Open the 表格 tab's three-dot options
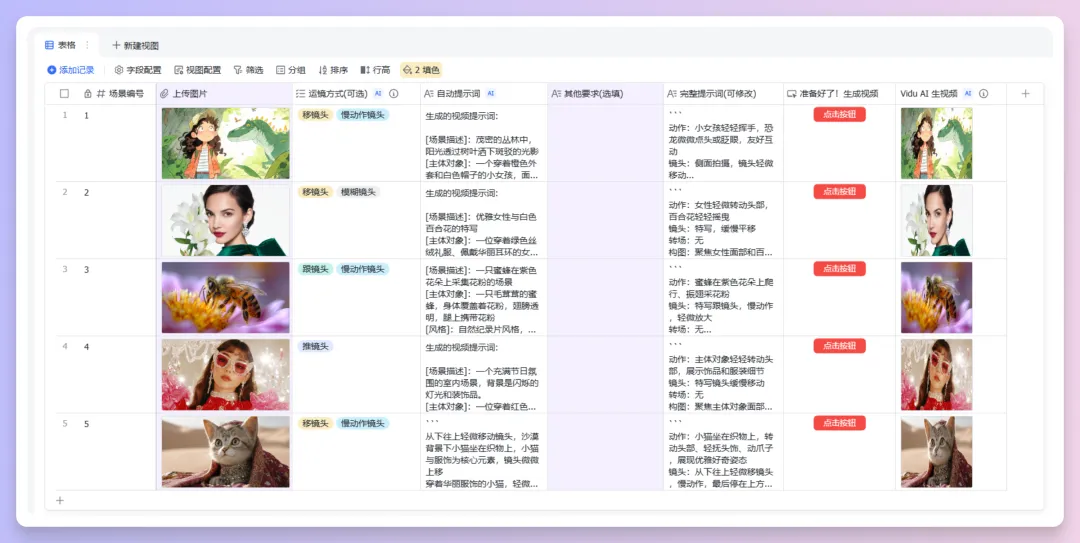 pos(87,45)
